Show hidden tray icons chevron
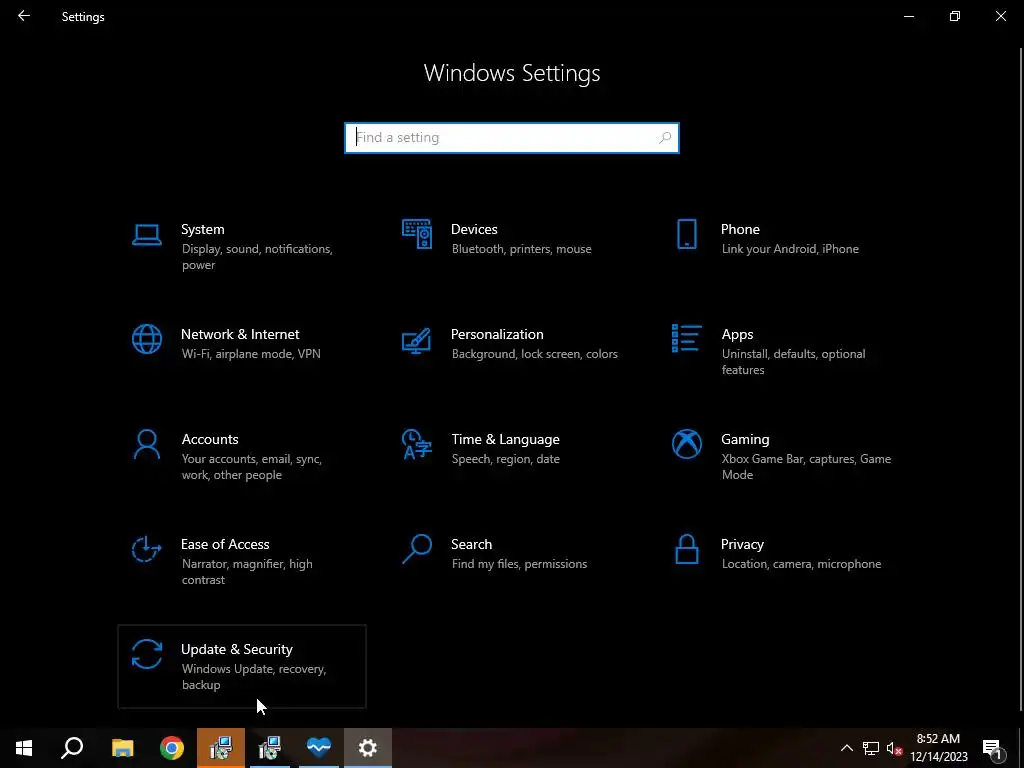The width and height of the screenshot is (1024, 768). (x=846, y=748)
